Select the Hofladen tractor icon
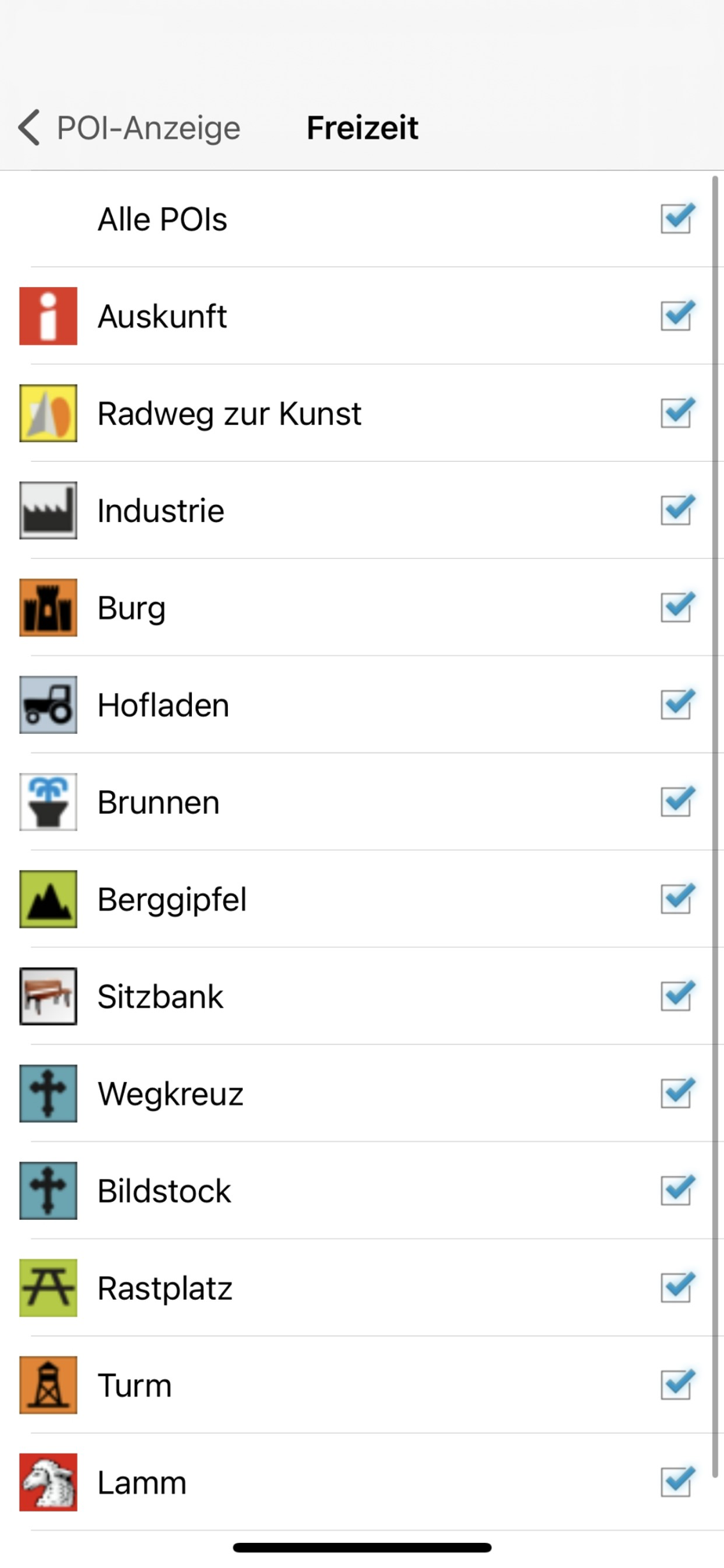Image resolution: width=724 pixels, height=1568 pixels. click(49, 706)
